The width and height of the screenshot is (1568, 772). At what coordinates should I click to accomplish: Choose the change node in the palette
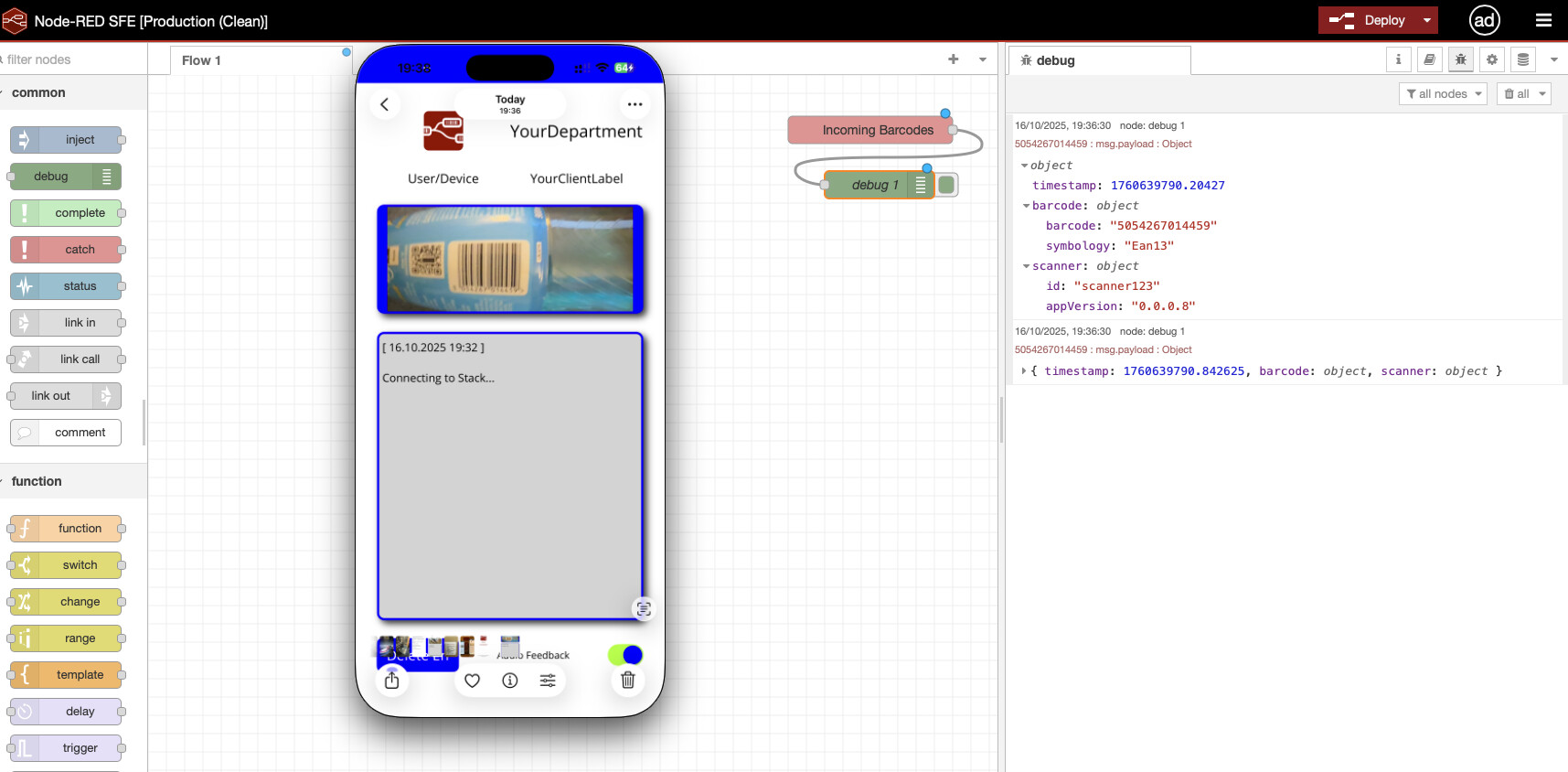point(66,602)
